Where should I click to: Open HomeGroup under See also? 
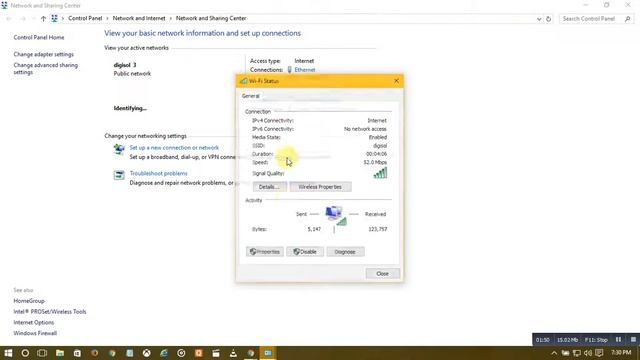pyautogui.click(x=29, y=301)
